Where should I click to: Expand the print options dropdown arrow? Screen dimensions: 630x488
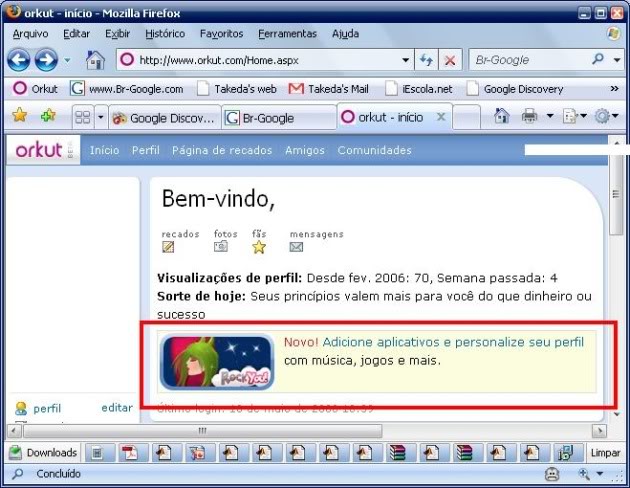(550, 116)
